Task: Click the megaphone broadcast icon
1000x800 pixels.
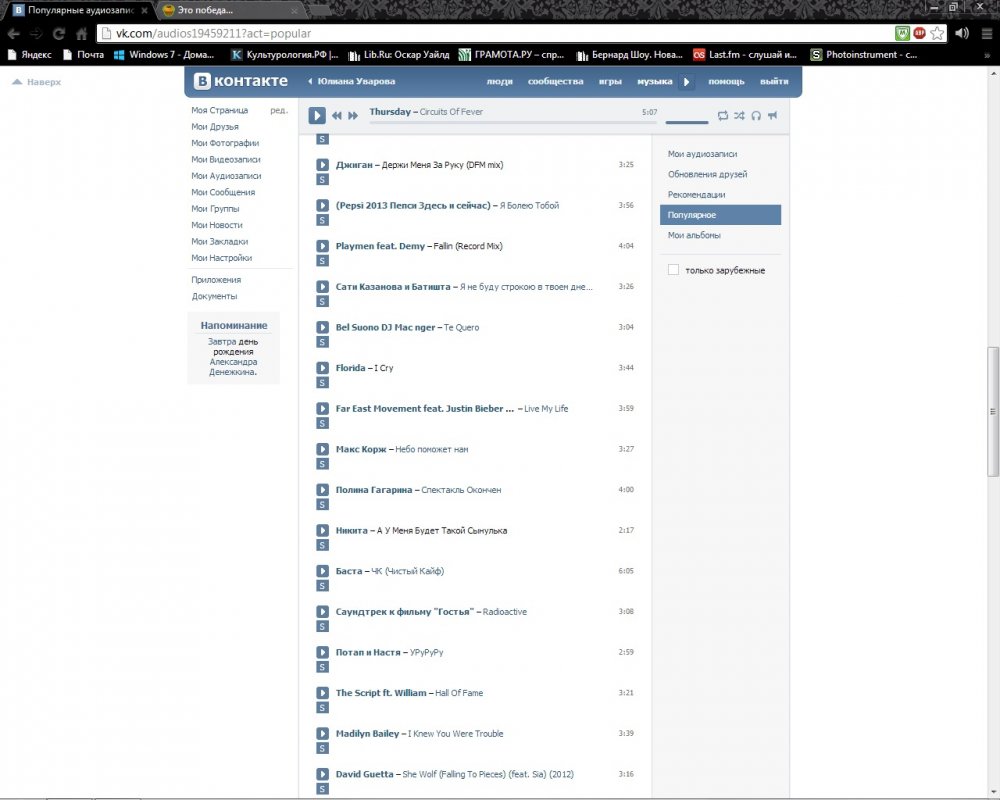Action: click(772, 116)
